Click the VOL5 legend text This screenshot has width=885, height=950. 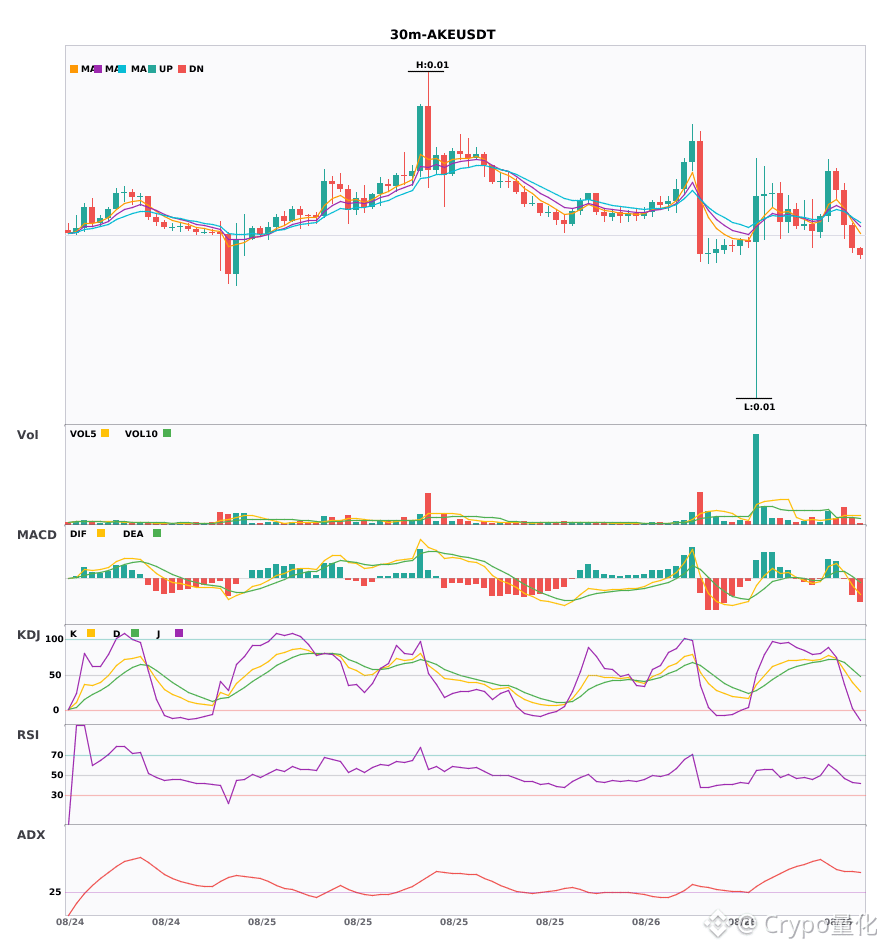coord(83,434)
